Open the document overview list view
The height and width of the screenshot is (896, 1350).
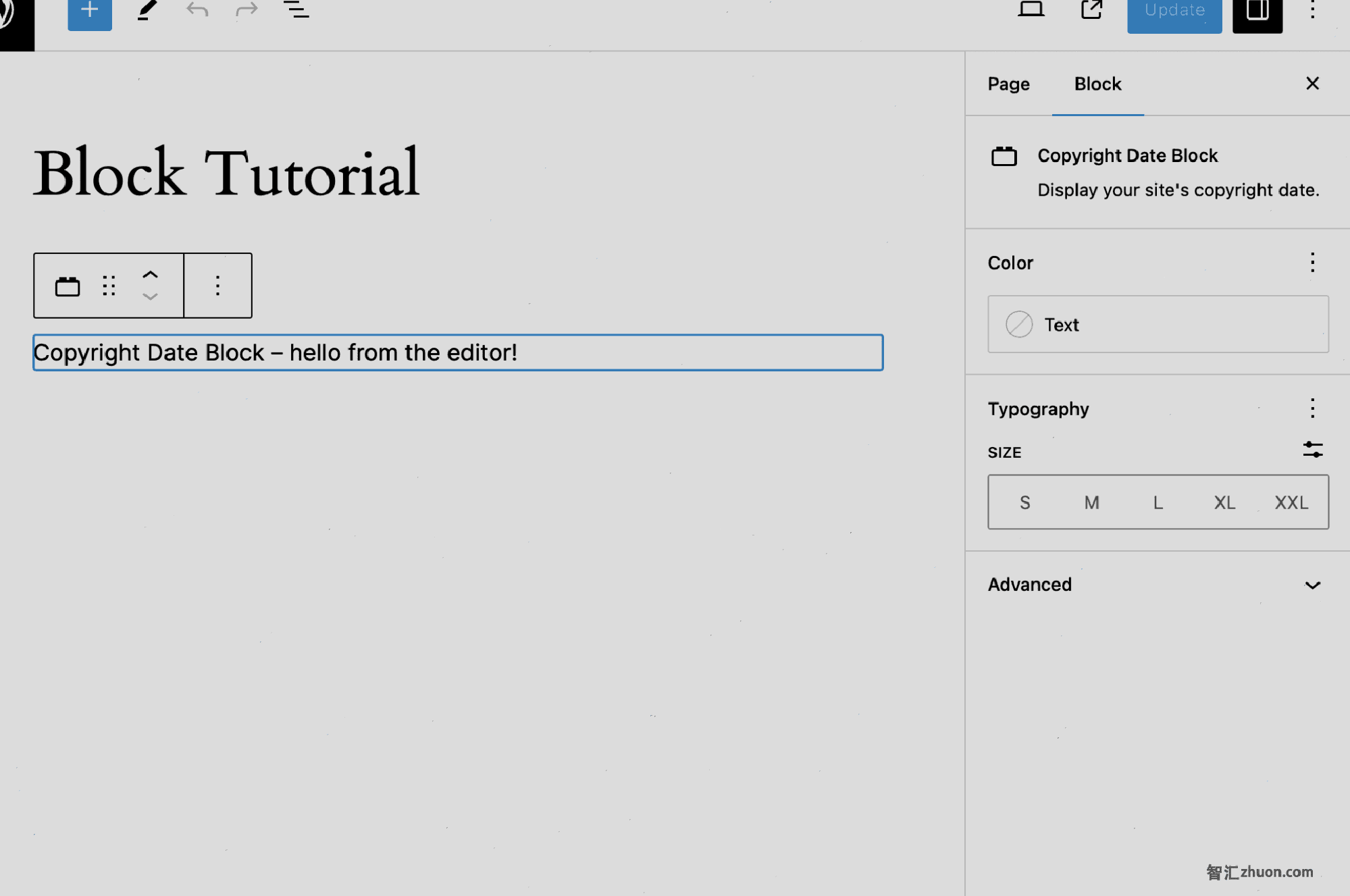(296, 9)
